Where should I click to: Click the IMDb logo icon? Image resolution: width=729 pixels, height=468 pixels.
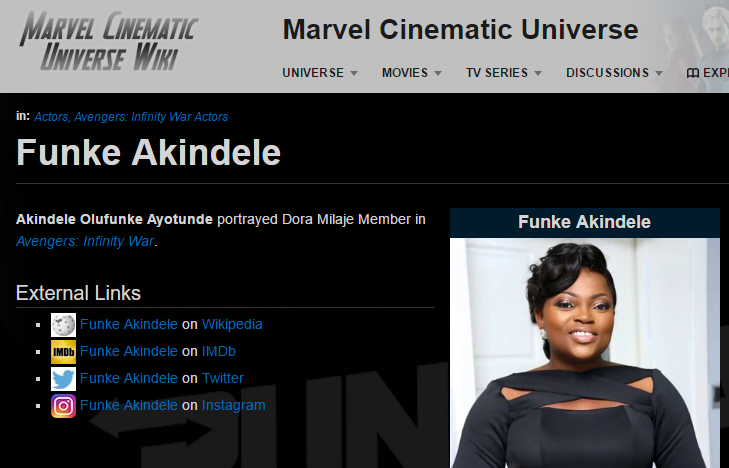(63, 351)
